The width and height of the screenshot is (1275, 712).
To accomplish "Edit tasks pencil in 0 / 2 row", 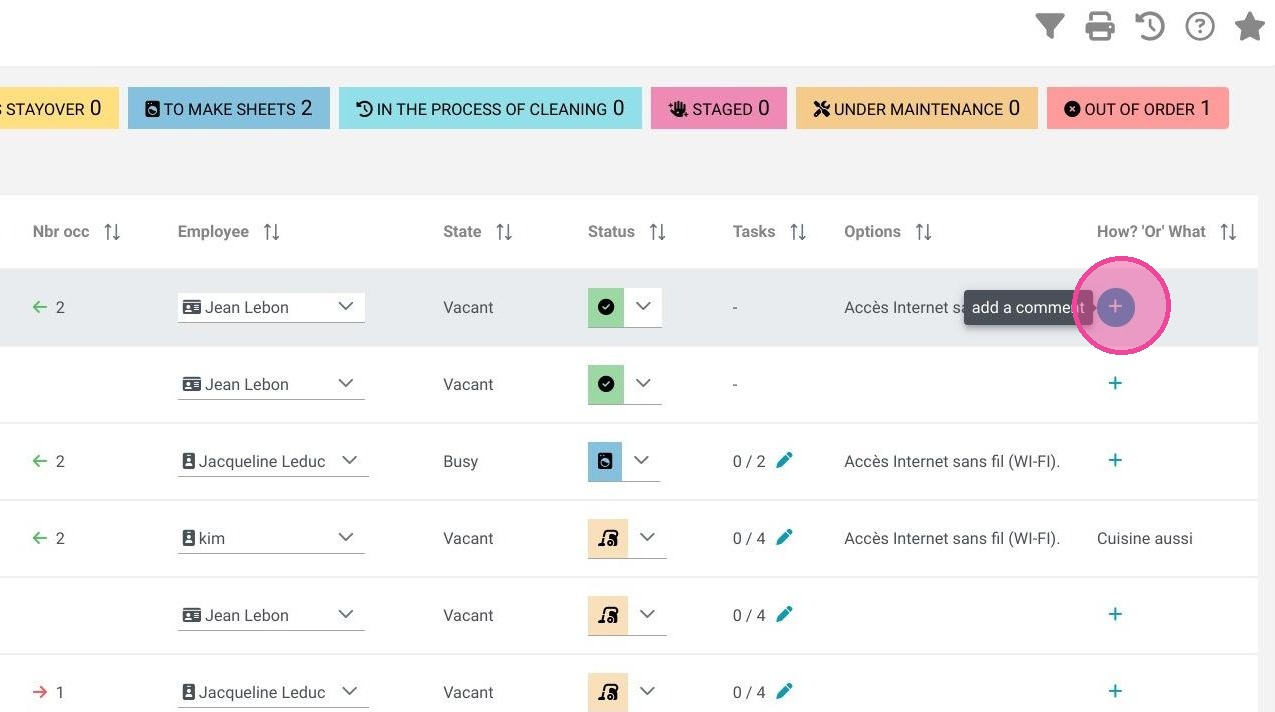I will pos(785,460).
